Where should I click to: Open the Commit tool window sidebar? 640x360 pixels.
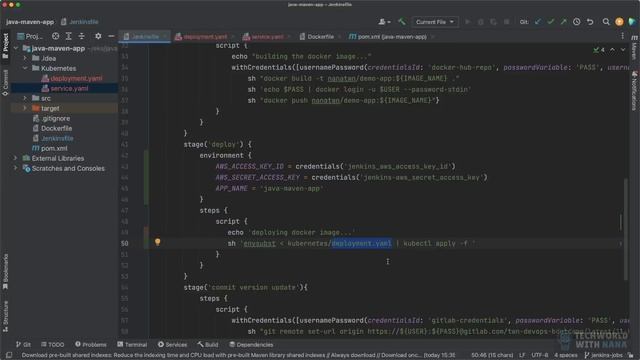(x=5, y=83)
